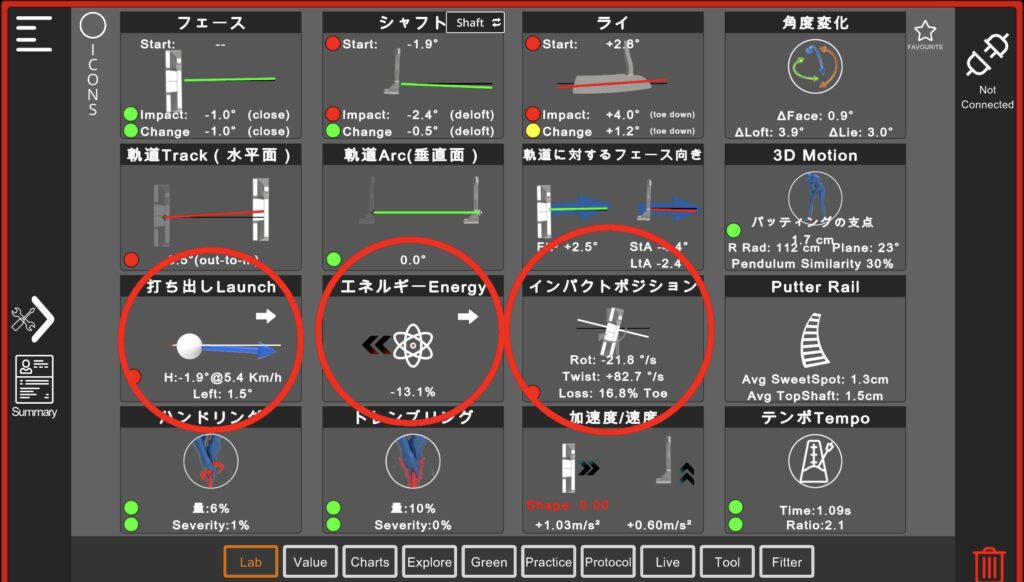1024x582 pixels.
Task: Open the Charts tab
Action: (370, 562)
